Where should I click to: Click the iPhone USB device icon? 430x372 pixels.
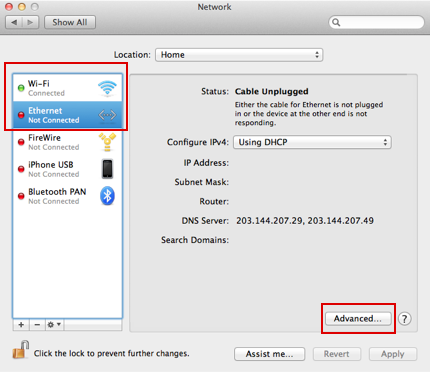coord(107,169)
